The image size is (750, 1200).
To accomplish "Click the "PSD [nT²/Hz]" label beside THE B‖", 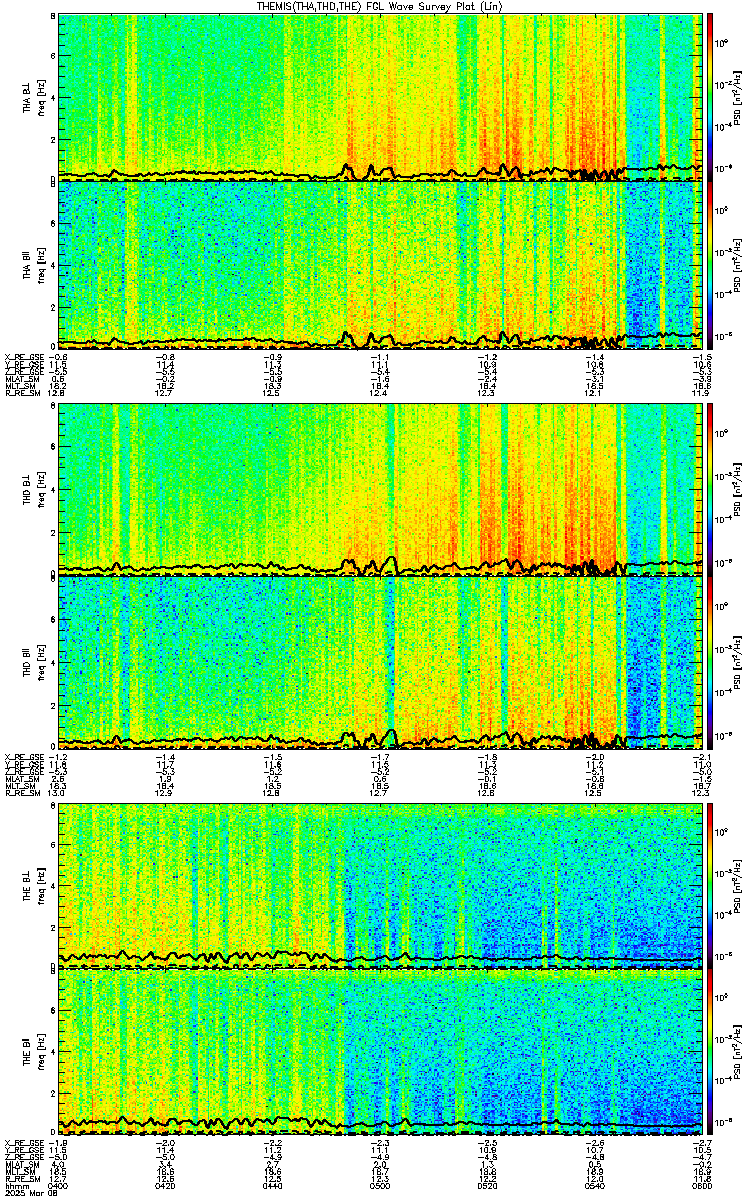I will pyautogui.click(x=738, y=1054).
